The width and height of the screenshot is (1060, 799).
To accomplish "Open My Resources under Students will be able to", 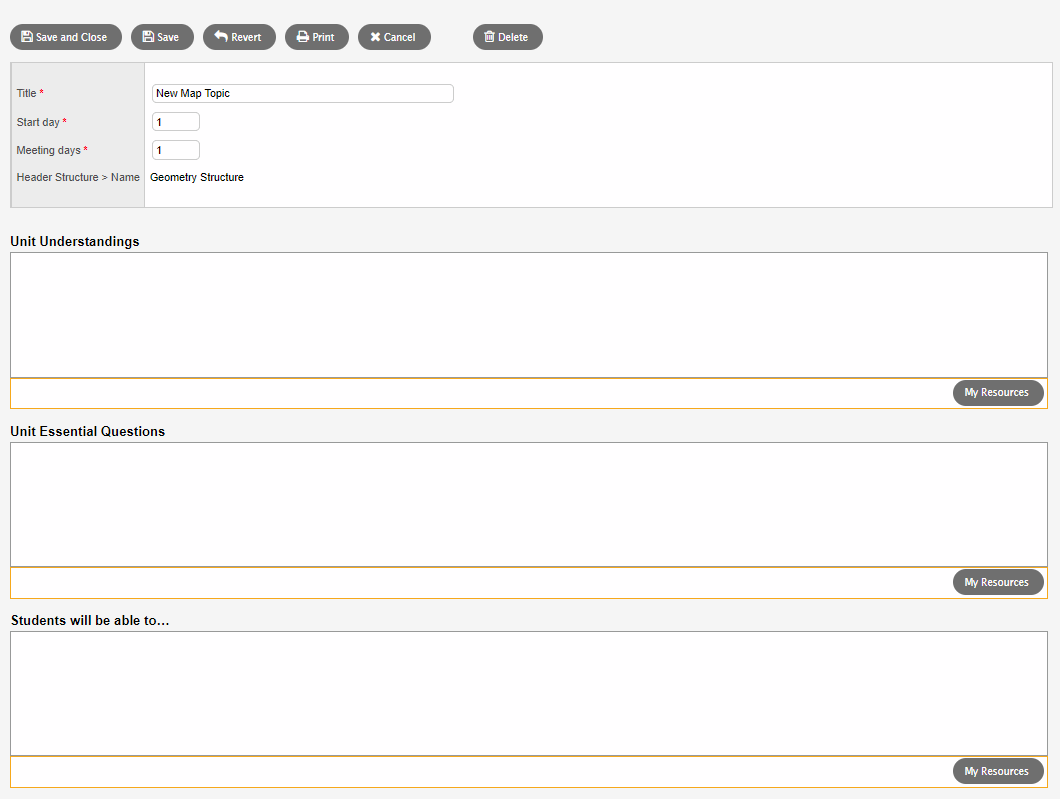I will [x=997, y=771].
